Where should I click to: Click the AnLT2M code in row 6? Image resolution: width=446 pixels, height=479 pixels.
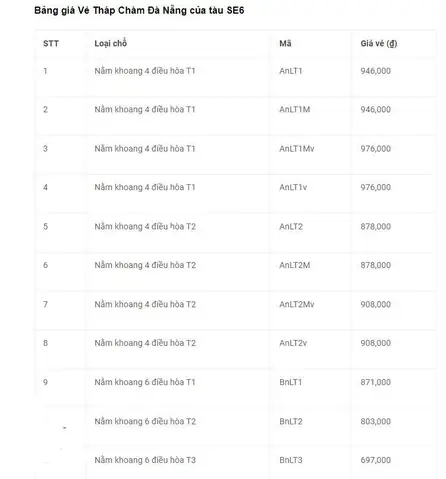pyautogui.click(x=295, y=265)
